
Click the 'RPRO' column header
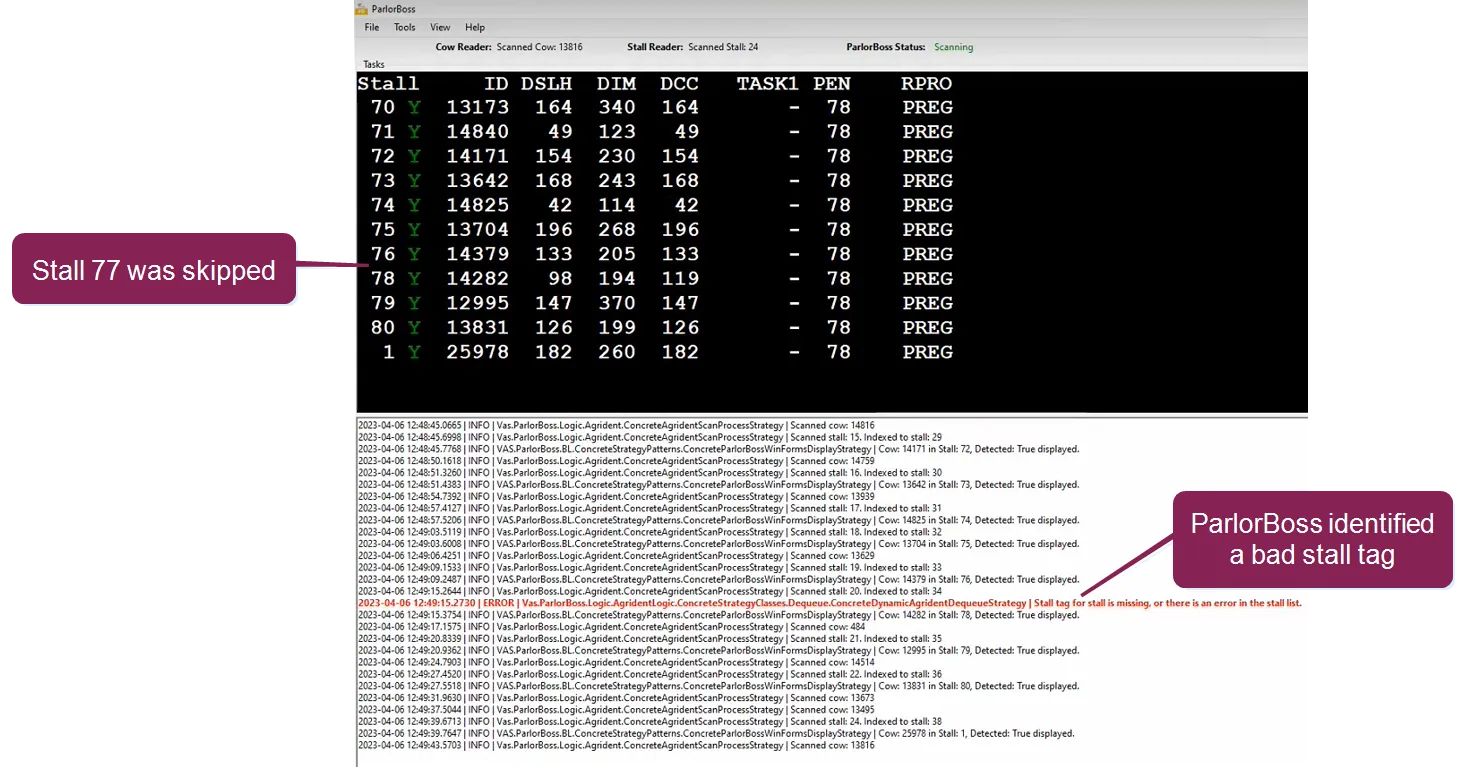927,84
